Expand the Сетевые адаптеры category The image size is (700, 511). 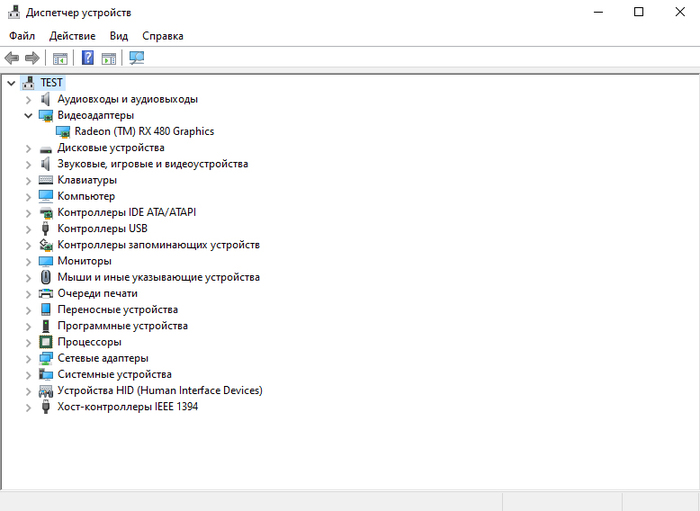tap(28, 358)
